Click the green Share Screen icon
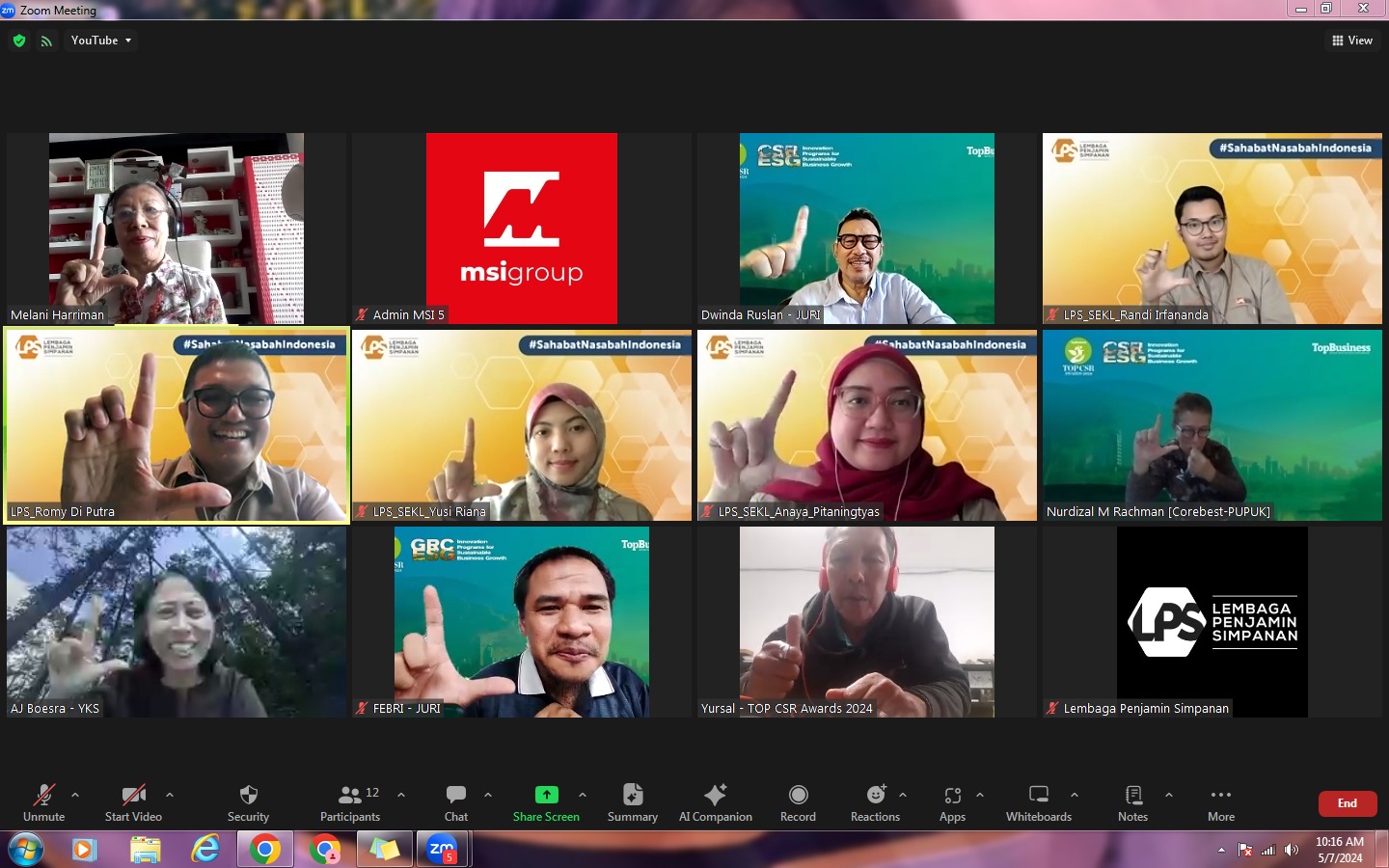Screen dimensions: 1389x868 coord(546,795)
